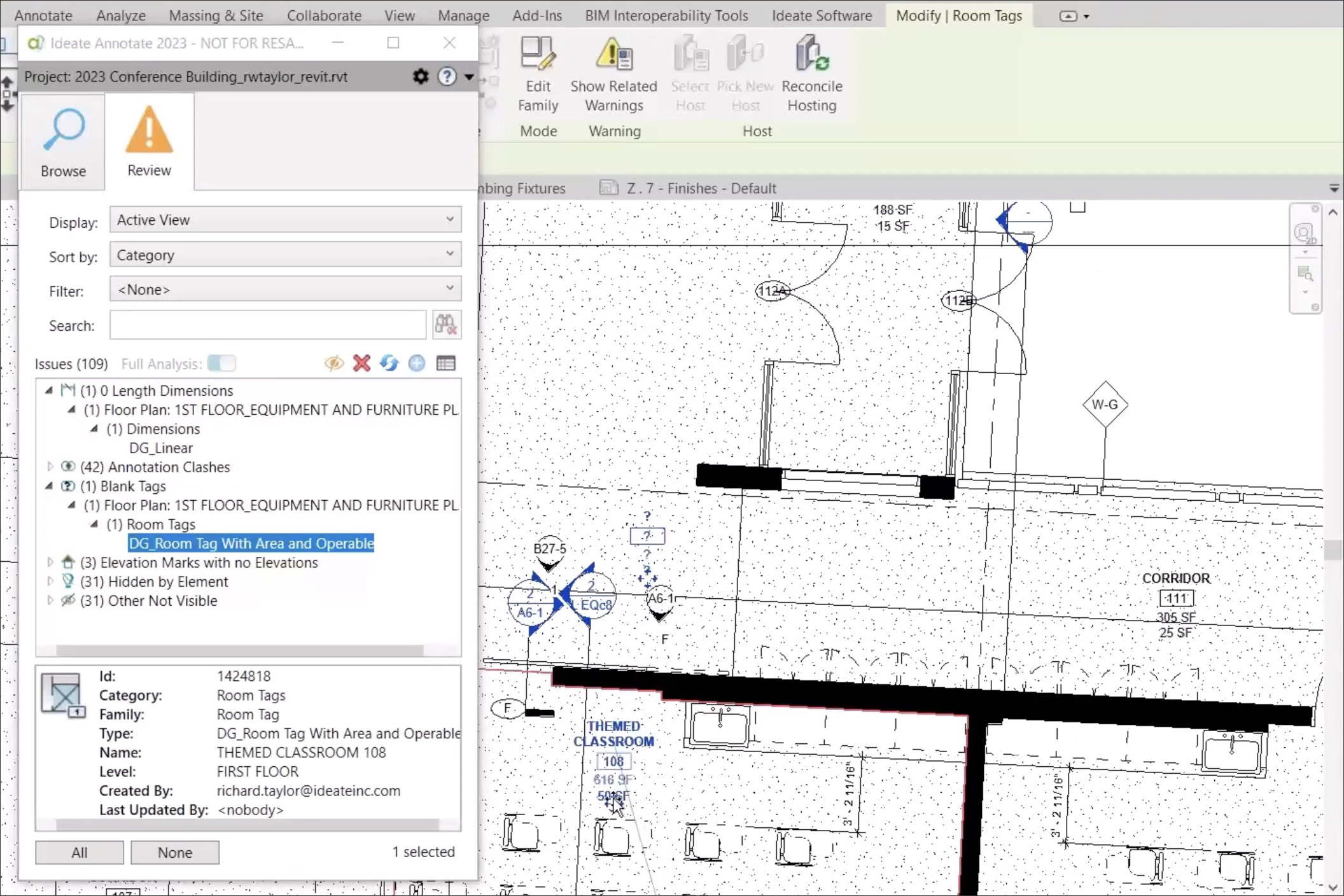Viewport: 1344px width, 896px height.
Task: Open the Ideate Software ribbon tab
Action: point(822,15)
